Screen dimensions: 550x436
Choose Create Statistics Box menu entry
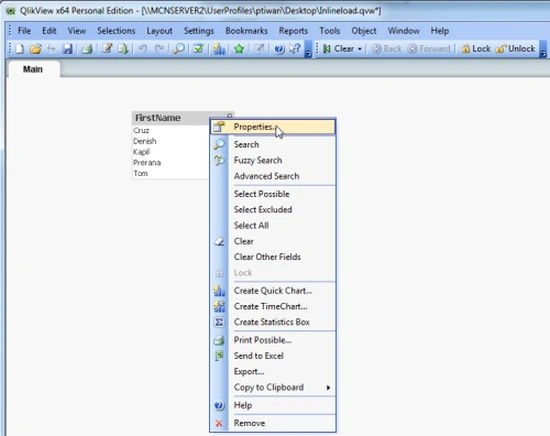[x=273, y=322]
